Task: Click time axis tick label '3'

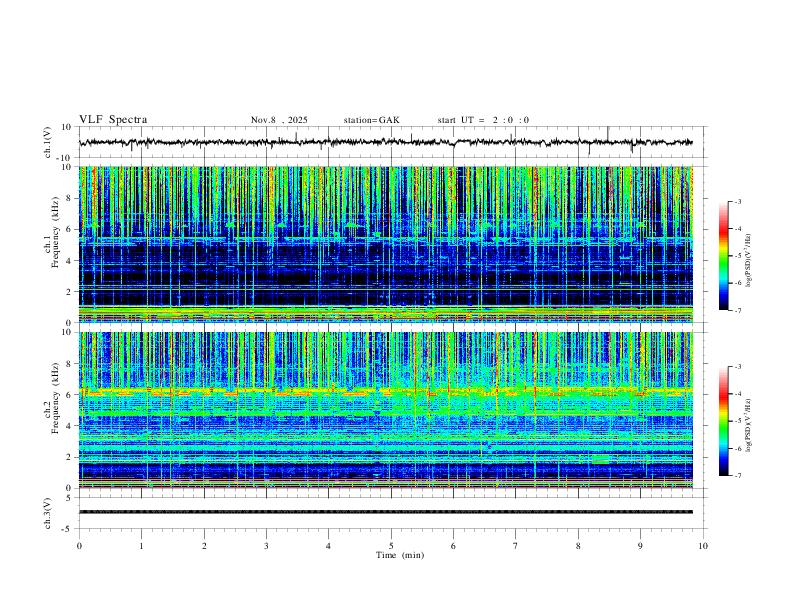Action: tap(266, 546)
